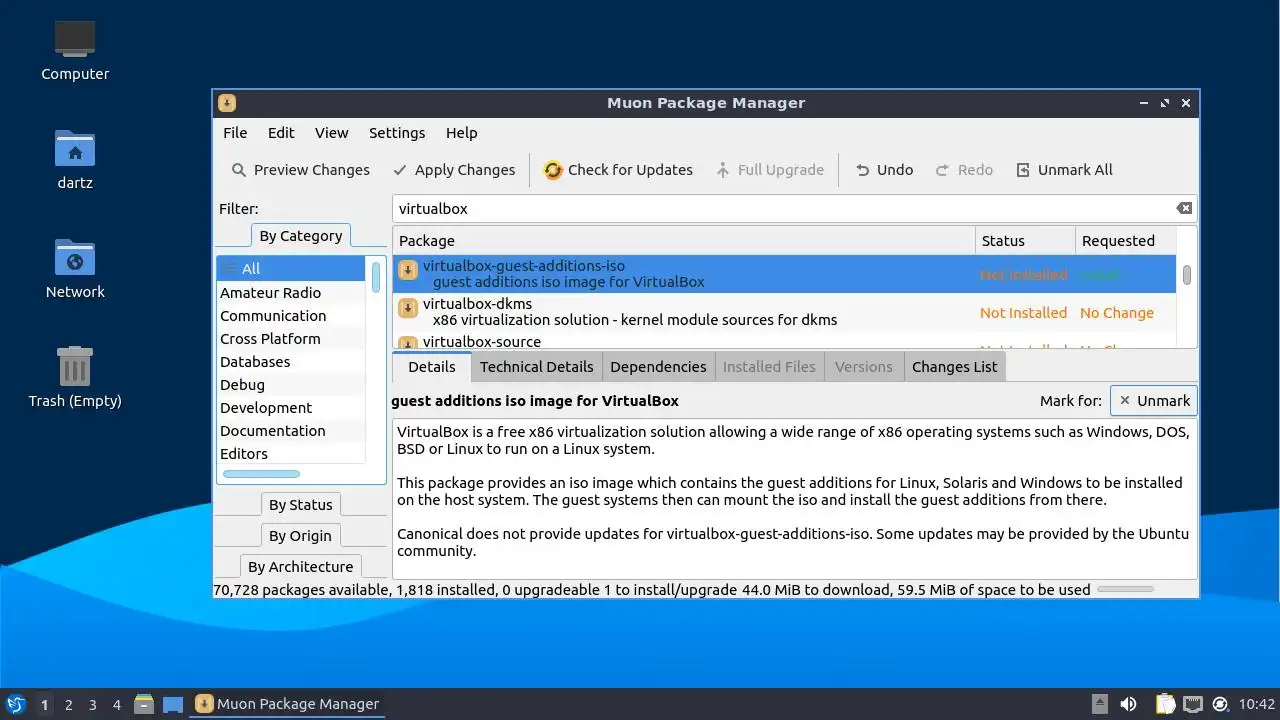Select Debug category

[x=292, y=385]
